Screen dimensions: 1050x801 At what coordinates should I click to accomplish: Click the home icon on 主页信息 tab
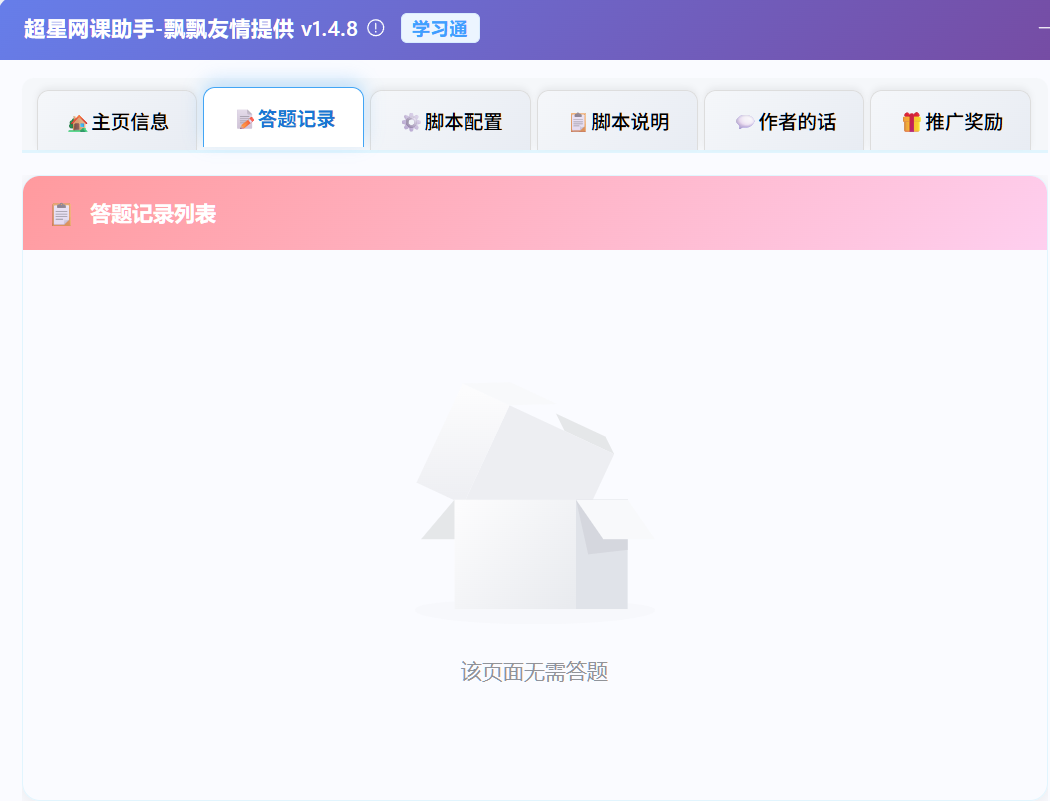tap(79, 120)
